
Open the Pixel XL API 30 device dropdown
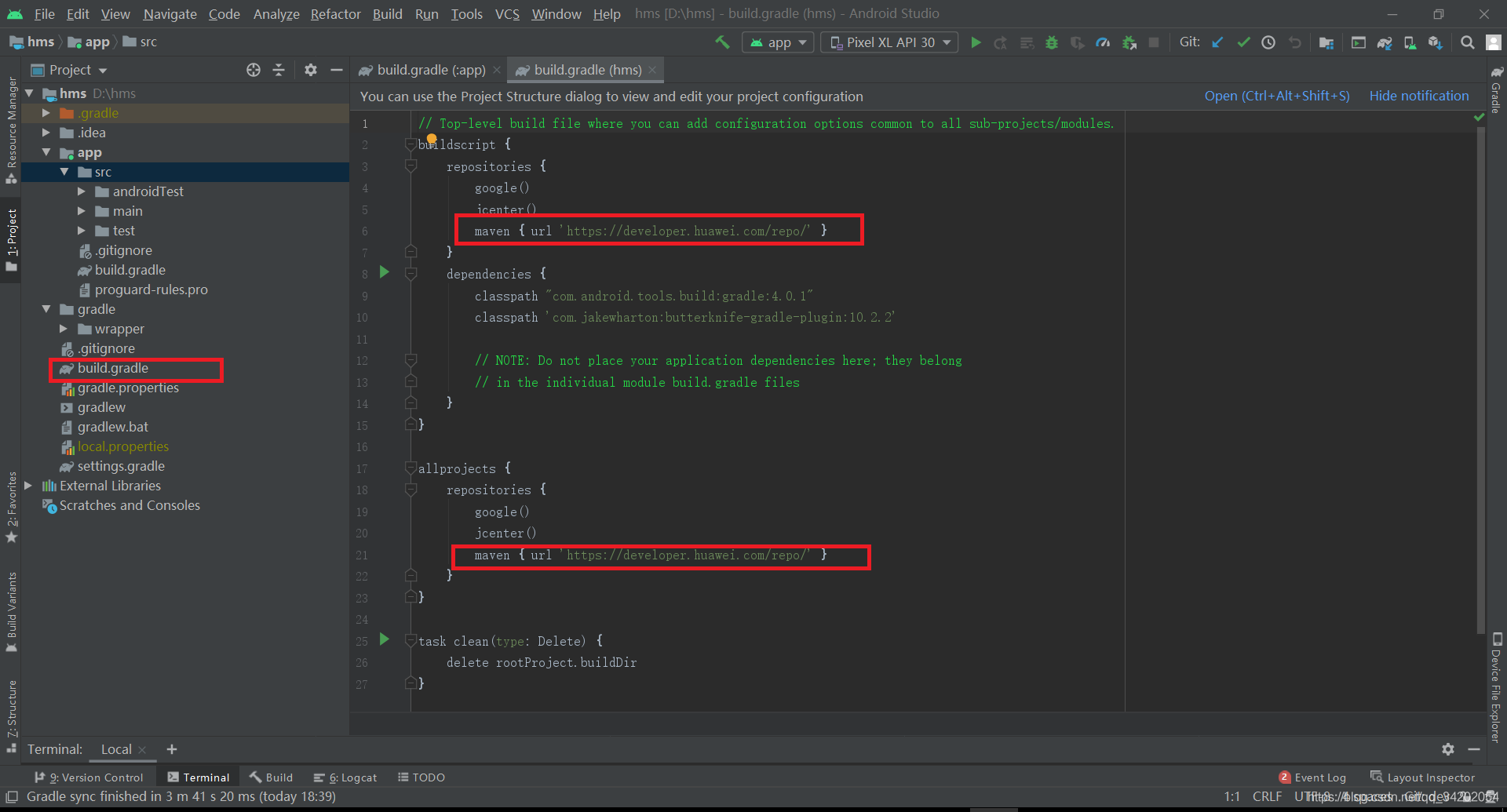coord(889,42)
